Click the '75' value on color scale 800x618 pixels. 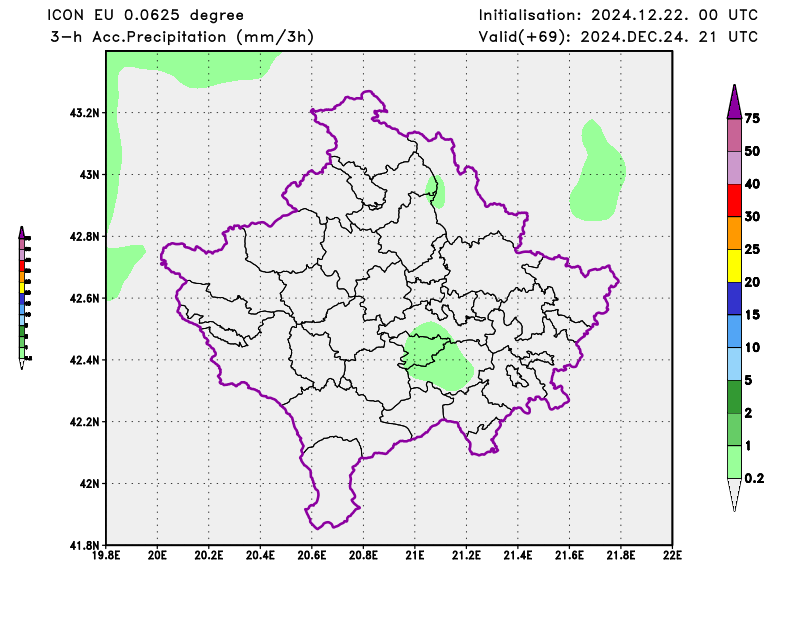coord(753,118)
